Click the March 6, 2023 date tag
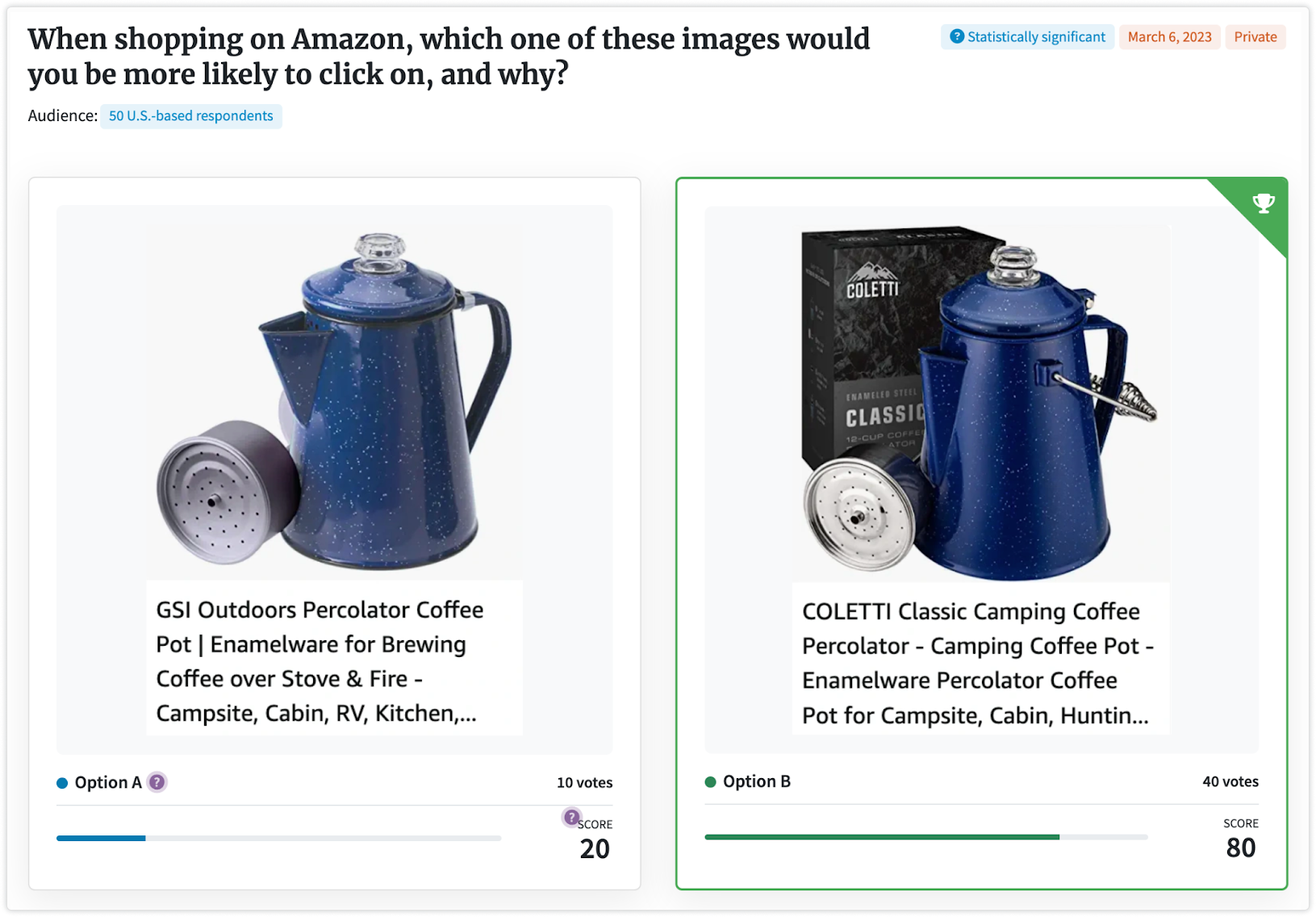This screenshot has height=917, width=1316. click(x=1169, y=37)
